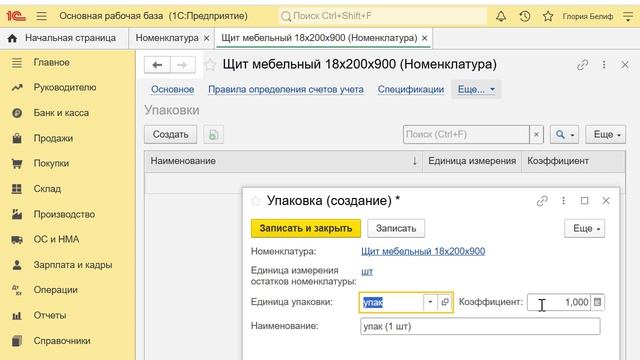Close the Номенклатура tab
This screenshot has height=360, width=640.
click(207, 38)
